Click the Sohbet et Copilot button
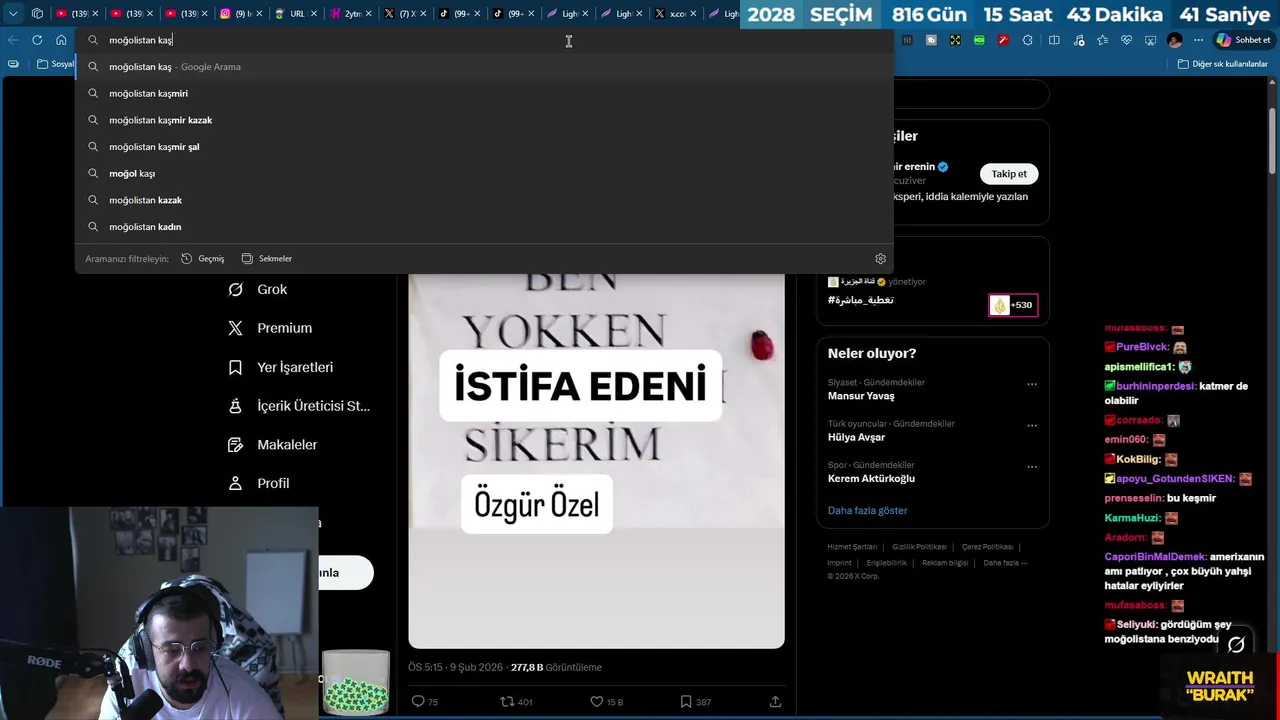 click(1242, 40)
